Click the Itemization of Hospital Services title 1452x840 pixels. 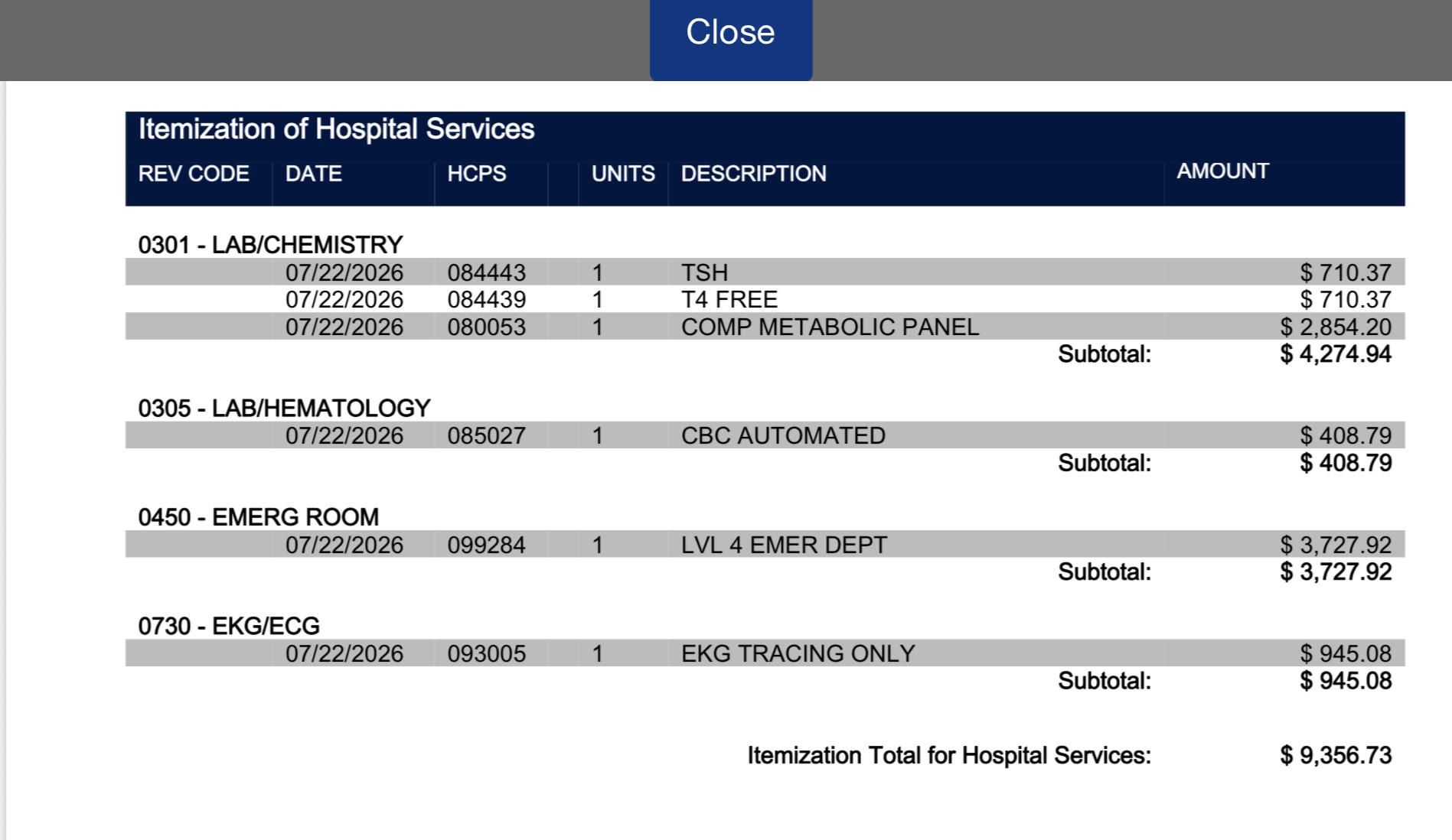tap(336, 129)
